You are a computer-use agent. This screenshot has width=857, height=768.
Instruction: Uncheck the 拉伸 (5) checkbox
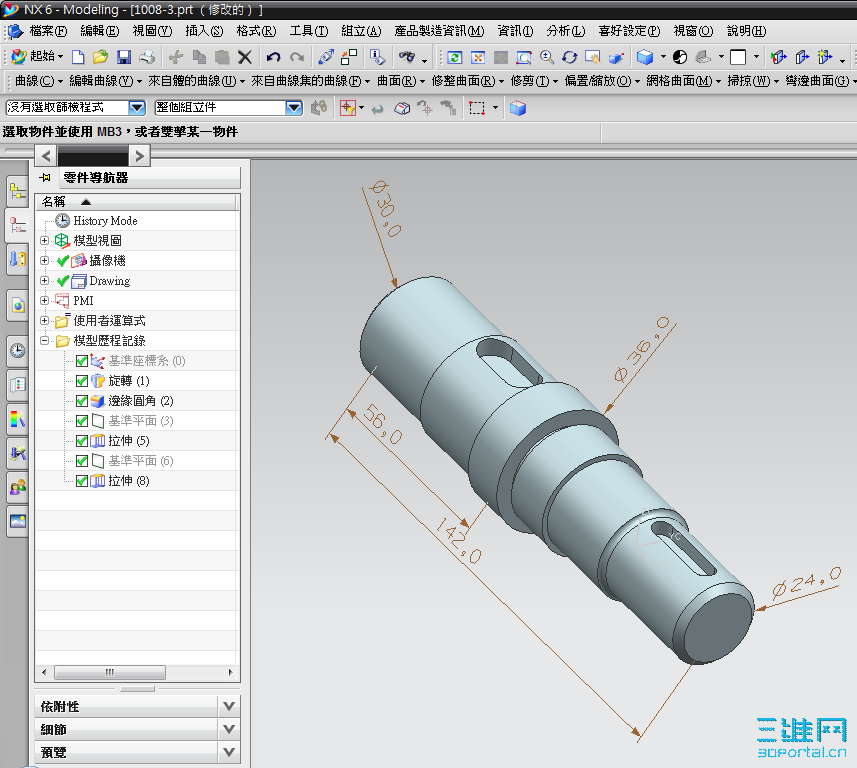[82, 441]
